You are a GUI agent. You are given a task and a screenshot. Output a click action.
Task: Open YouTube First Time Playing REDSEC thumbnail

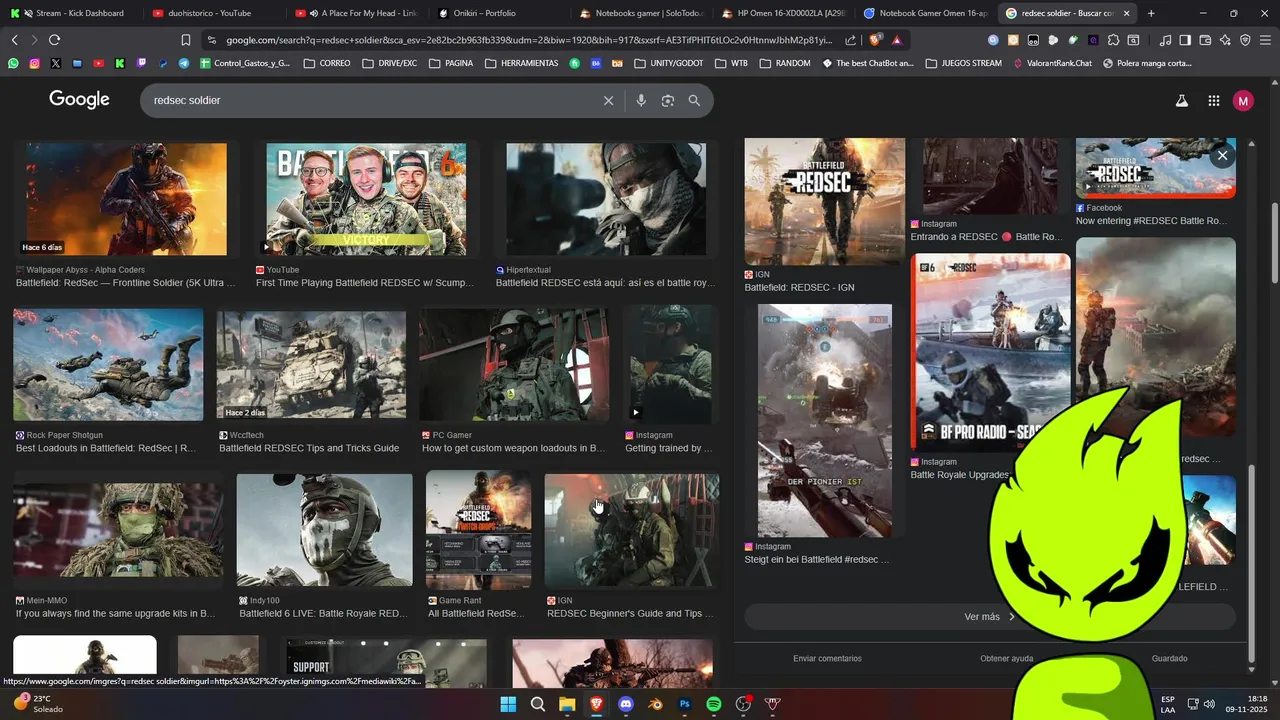366,199
